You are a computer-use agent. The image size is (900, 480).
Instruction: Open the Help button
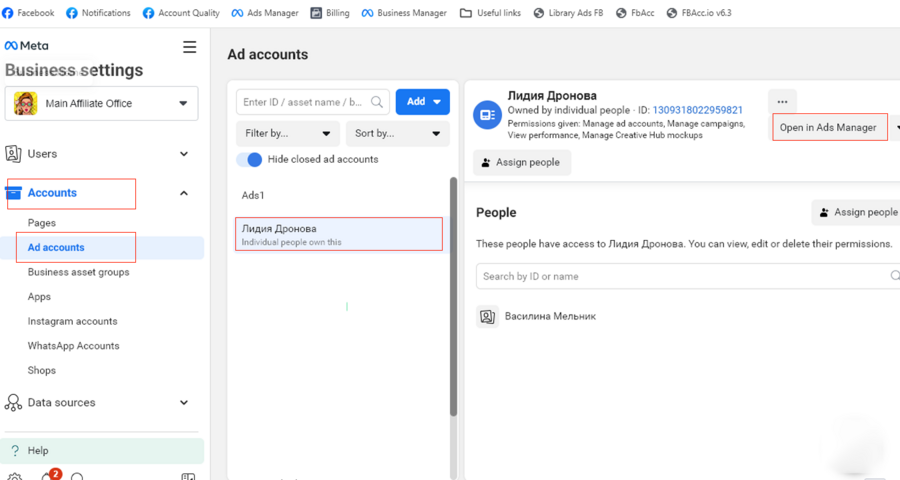pos(102,451)
